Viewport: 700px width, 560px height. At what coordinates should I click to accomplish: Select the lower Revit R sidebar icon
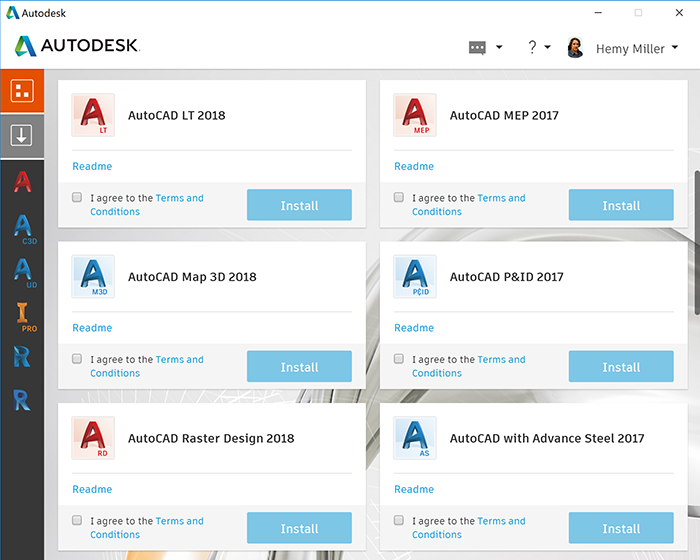pos(22,400)
